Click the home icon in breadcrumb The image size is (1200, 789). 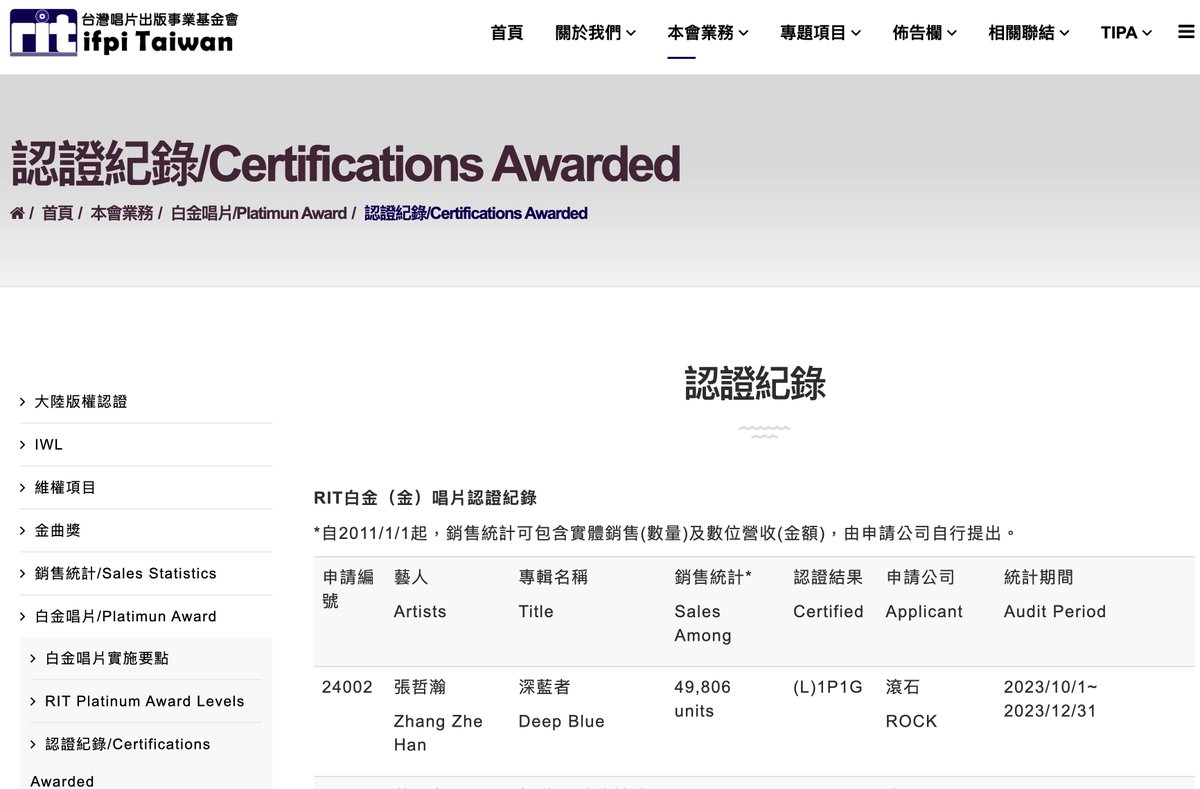click(17, 213)
